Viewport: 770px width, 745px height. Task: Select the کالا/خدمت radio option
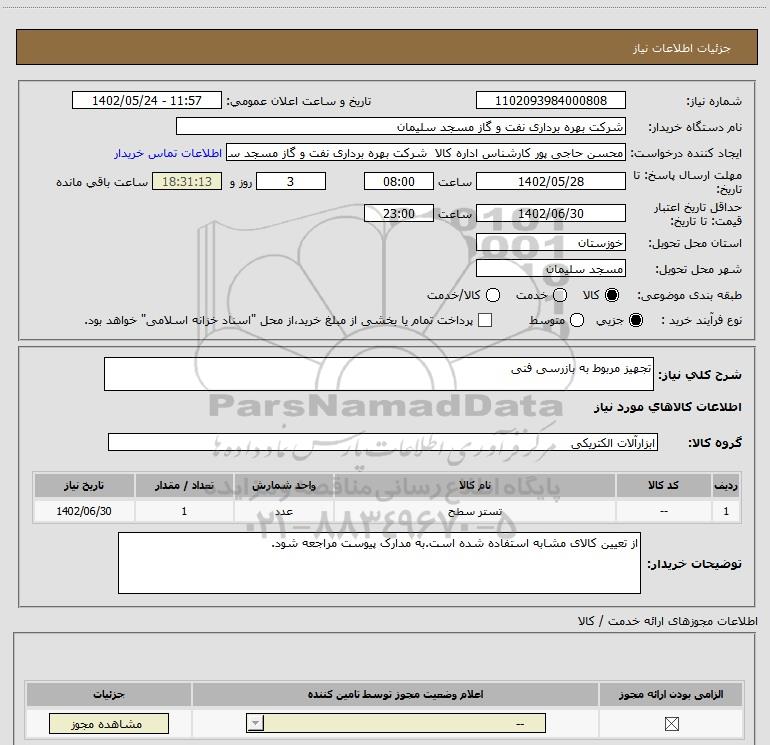[x=493, y=295]
